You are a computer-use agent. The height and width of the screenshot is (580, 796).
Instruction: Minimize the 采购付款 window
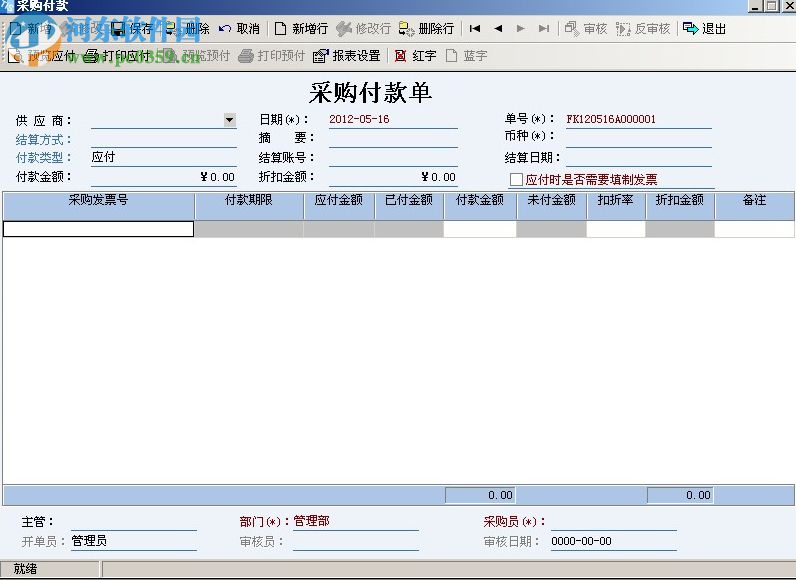click(x=755, y=6)
